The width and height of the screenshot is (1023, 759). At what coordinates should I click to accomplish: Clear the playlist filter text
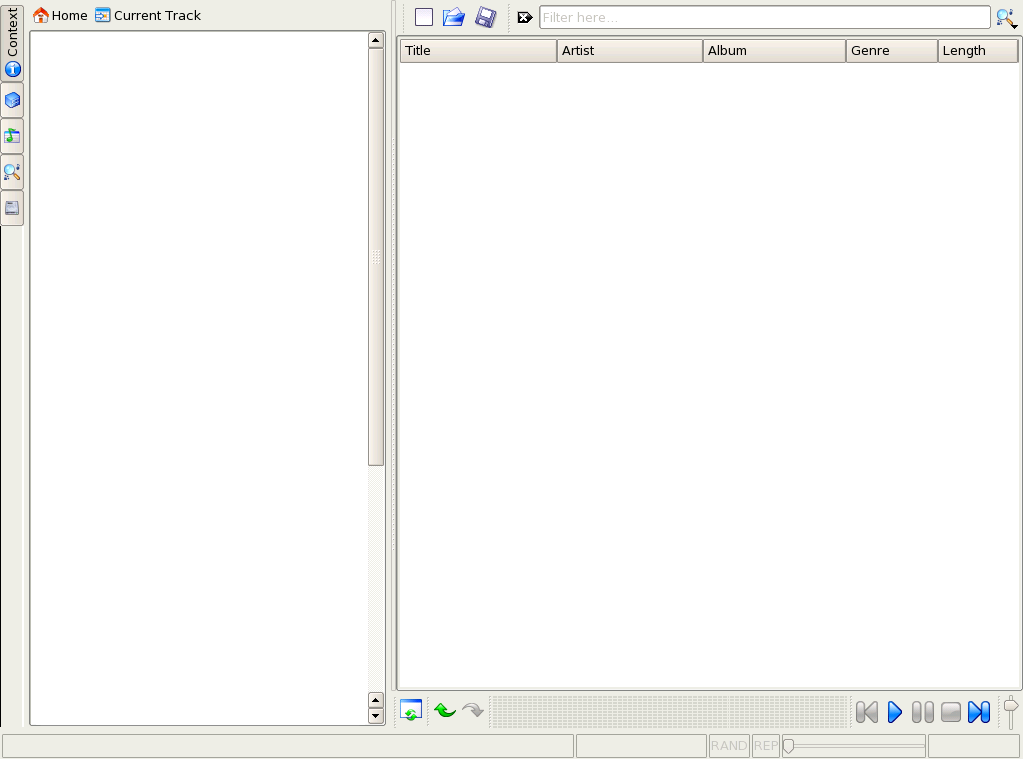click(x=525, y=17)
